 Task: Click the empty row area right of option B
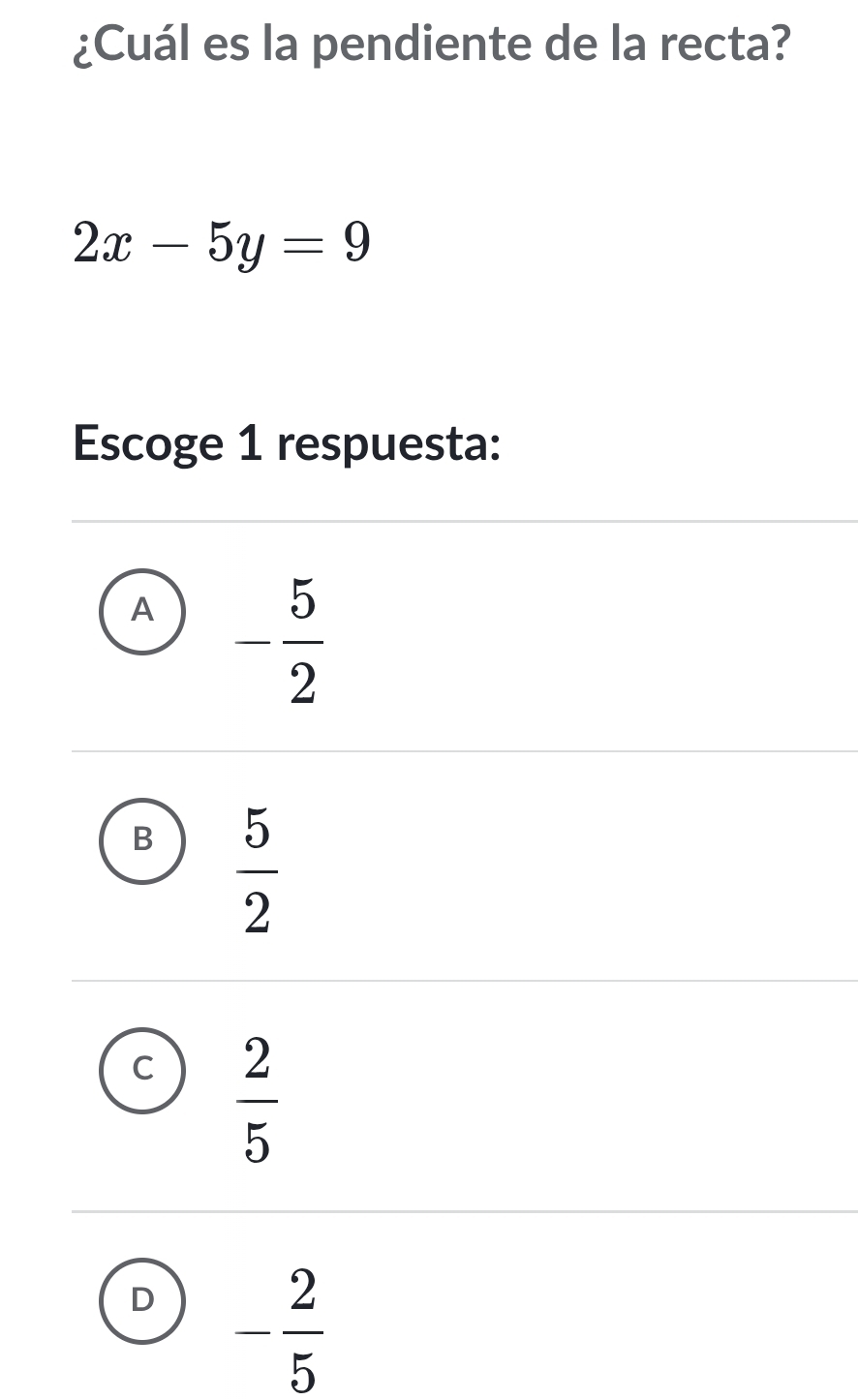tap(581, 867)
